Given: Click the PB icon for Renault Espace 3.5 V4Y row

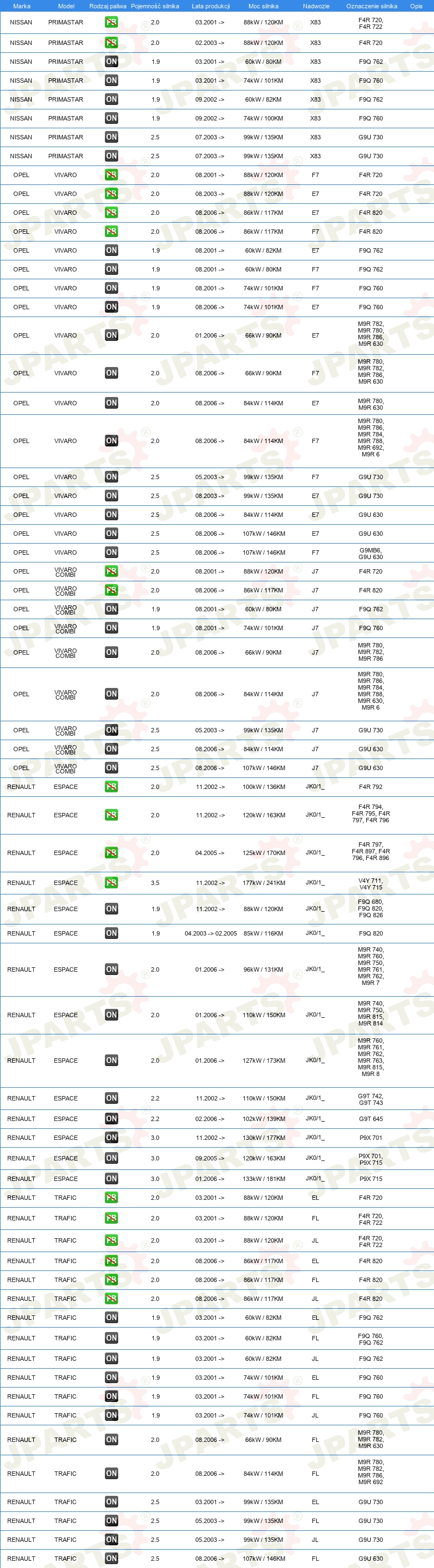Looking at the screenshot, I should pyautogui.click(x=112, y=883).
